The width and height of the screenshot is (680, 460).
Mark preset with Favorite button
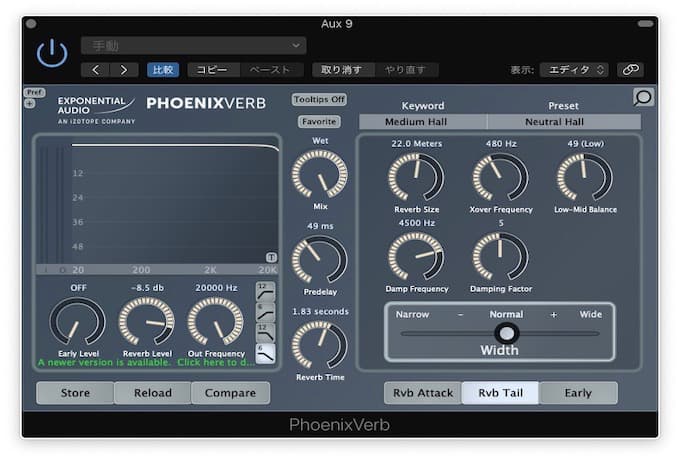pyautogui.click(x=319, y=122)
